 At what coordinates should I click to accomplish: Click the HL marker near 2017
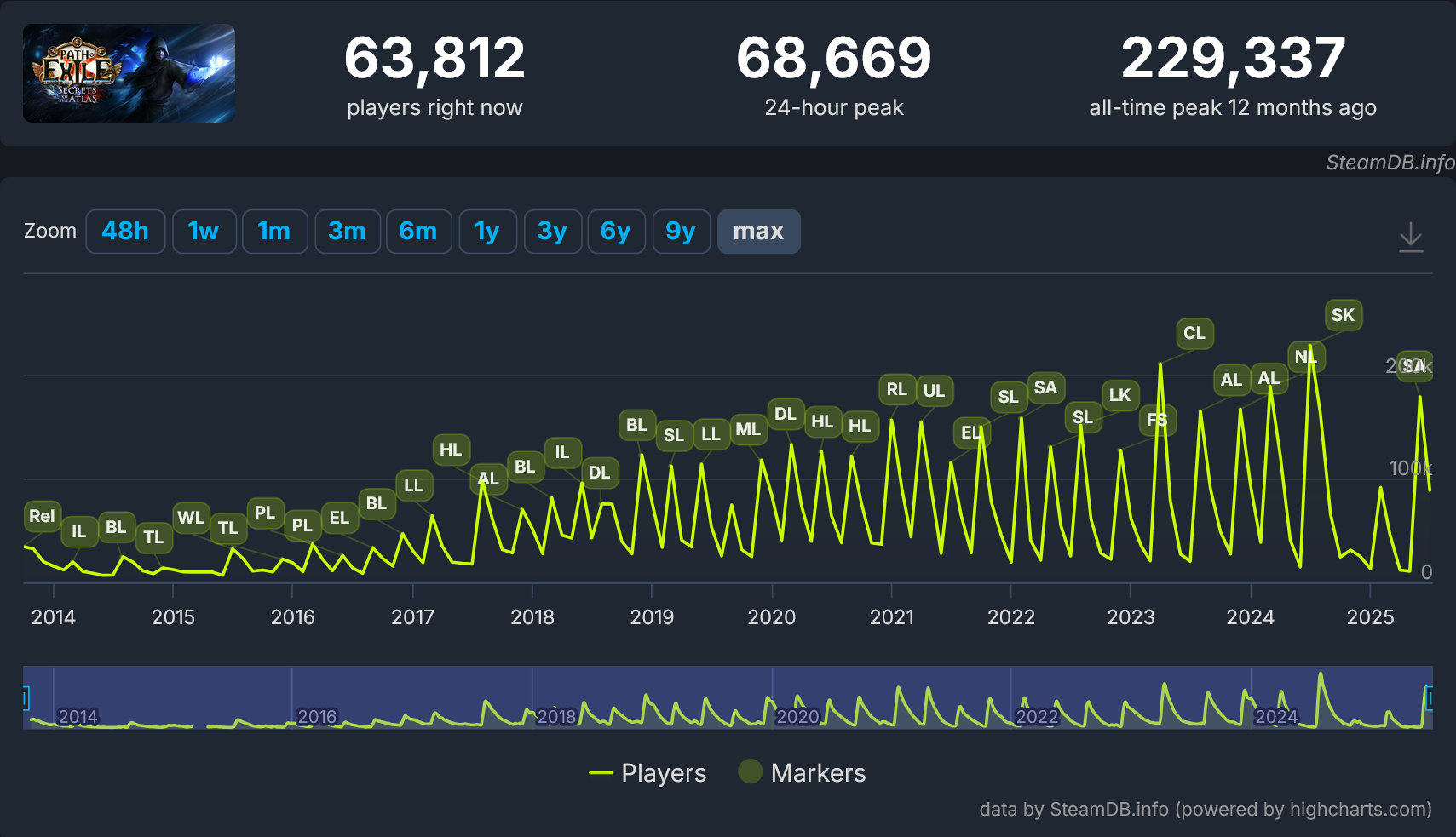[451, 450]
